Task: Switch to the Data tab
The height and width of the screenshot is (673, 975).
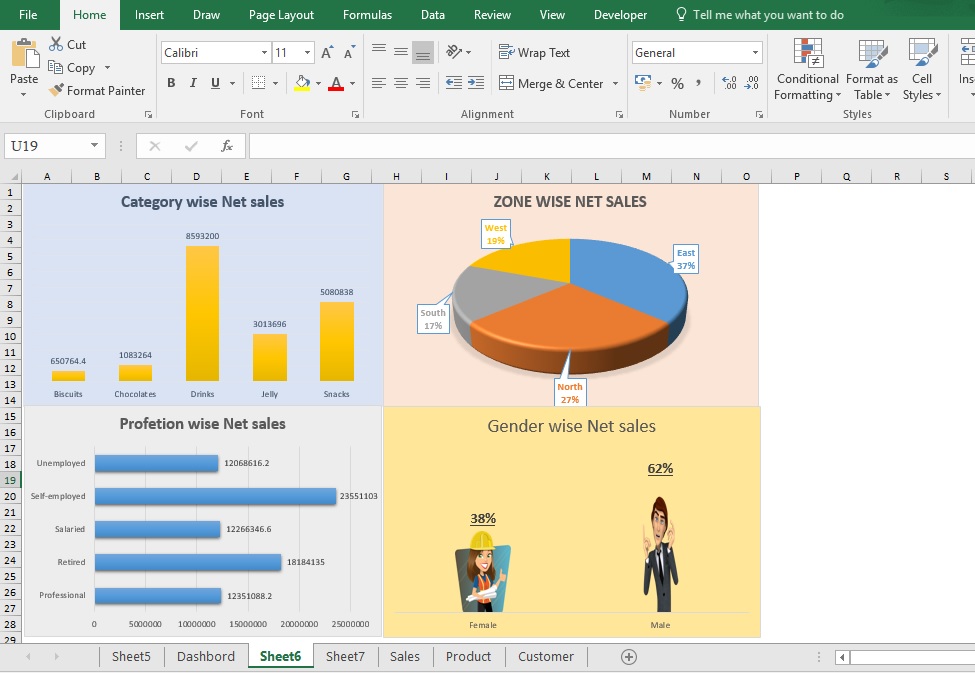Action: tap(433, 15)
